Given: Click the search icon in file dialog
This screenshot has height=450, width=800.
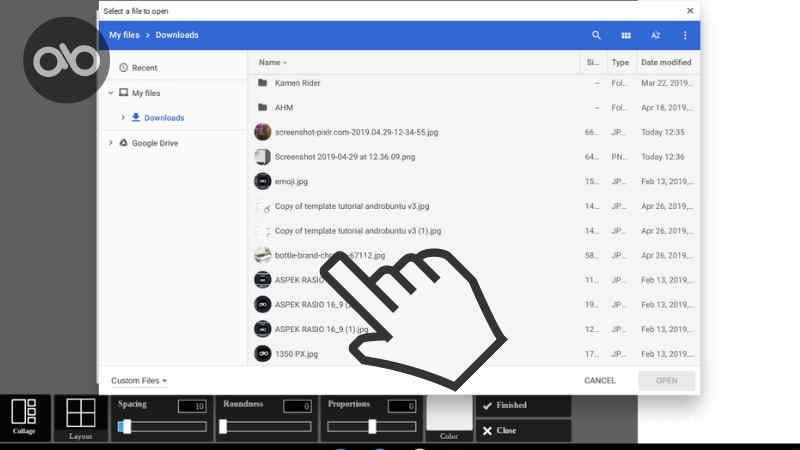Looking at the screenshot, I should click(x=597, y=35).
